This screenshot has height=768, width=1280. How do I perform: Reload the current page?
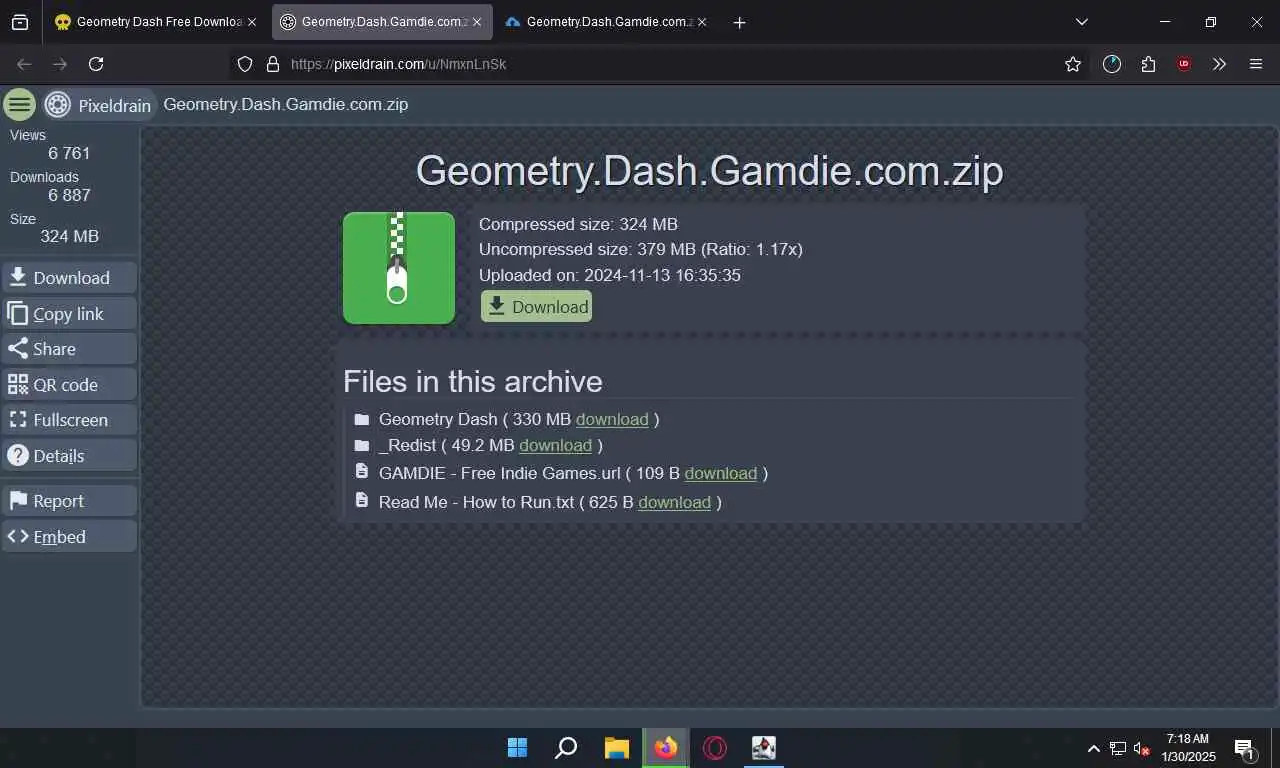pyautogui.click(x=96, y=64)
